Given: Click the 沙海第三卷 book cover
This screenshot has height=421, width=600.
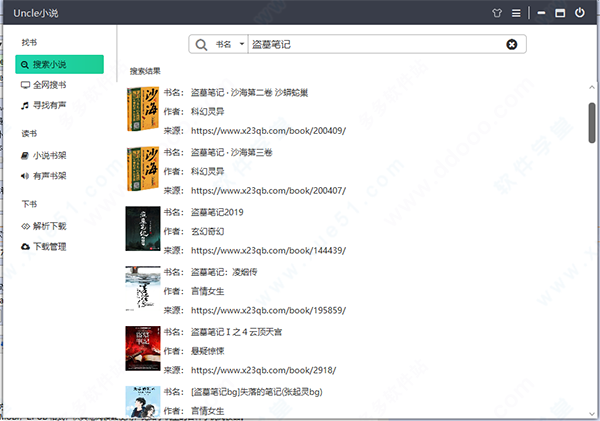Looking at the screenshot, I should point(143,169).
